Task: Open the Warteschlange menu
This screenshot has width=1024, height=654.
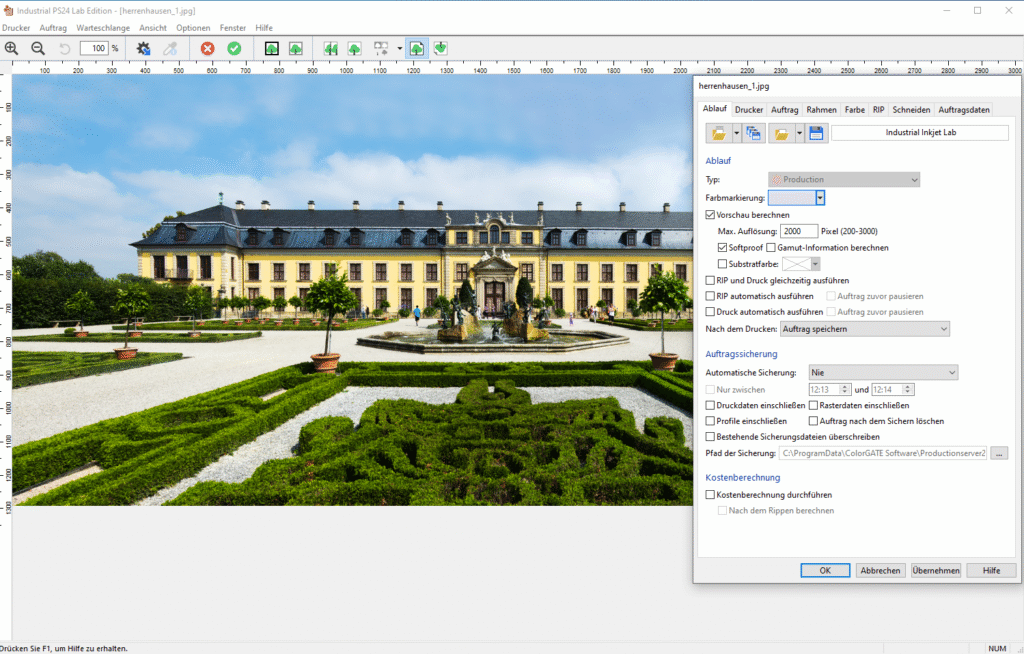Action: 103,28
